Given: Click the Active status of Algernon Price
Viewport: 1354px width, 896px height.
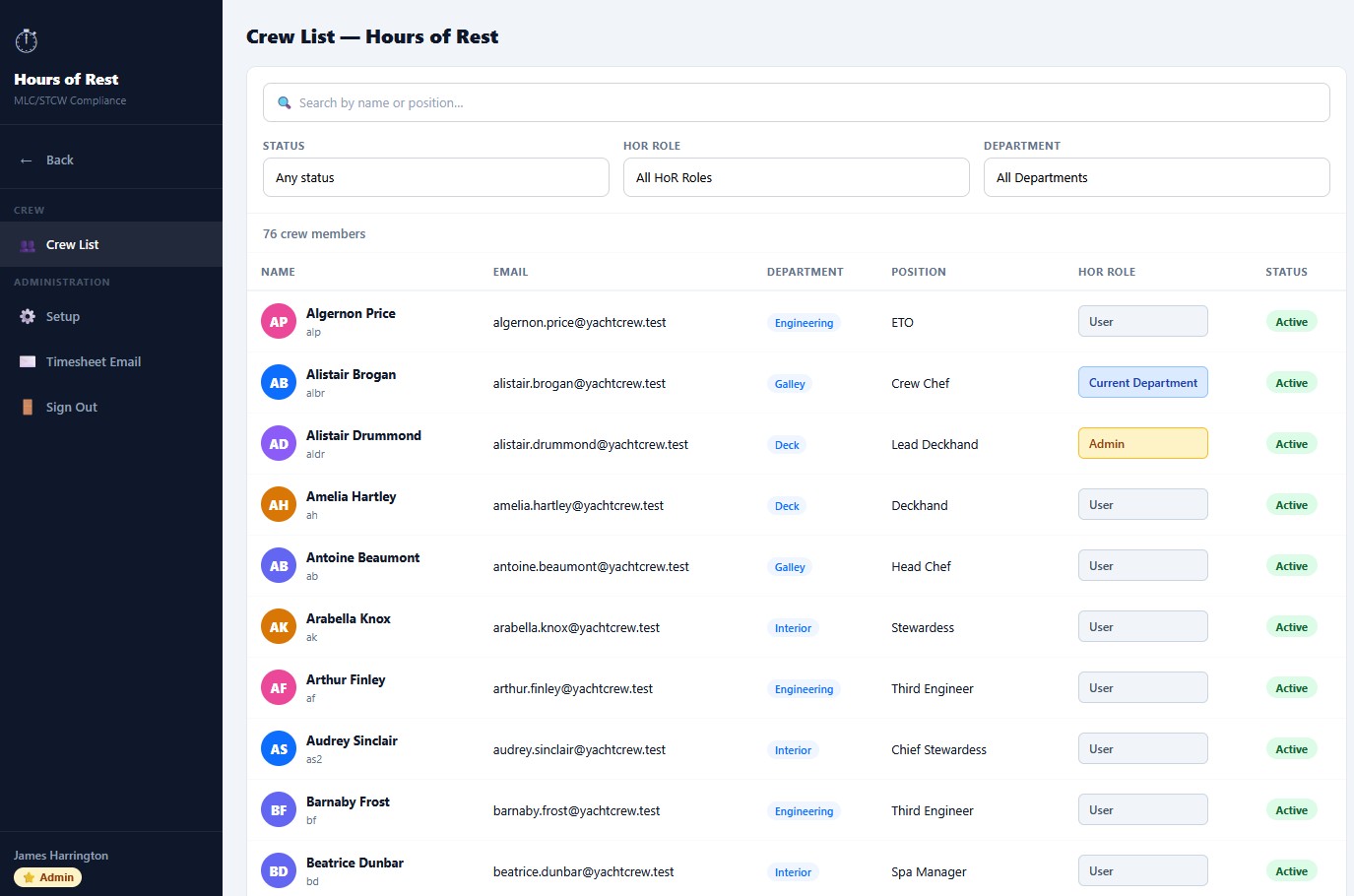Looking at the screenshot, I should click(x=1291, y=322).
